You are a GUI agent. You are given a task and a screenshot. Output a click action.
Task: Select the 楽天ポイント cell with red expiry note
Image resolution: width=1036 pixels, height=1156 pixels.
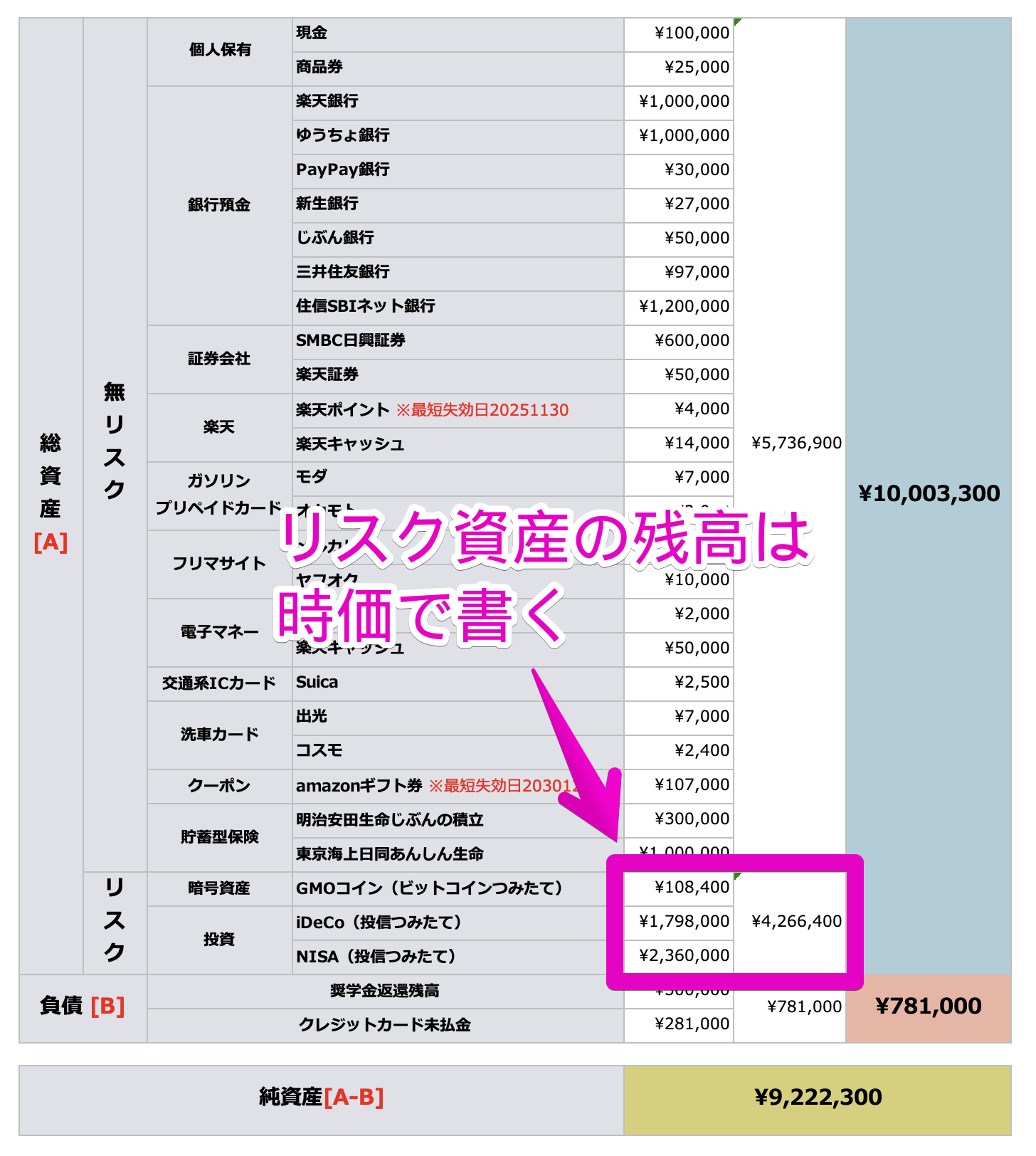coord(457,411)
